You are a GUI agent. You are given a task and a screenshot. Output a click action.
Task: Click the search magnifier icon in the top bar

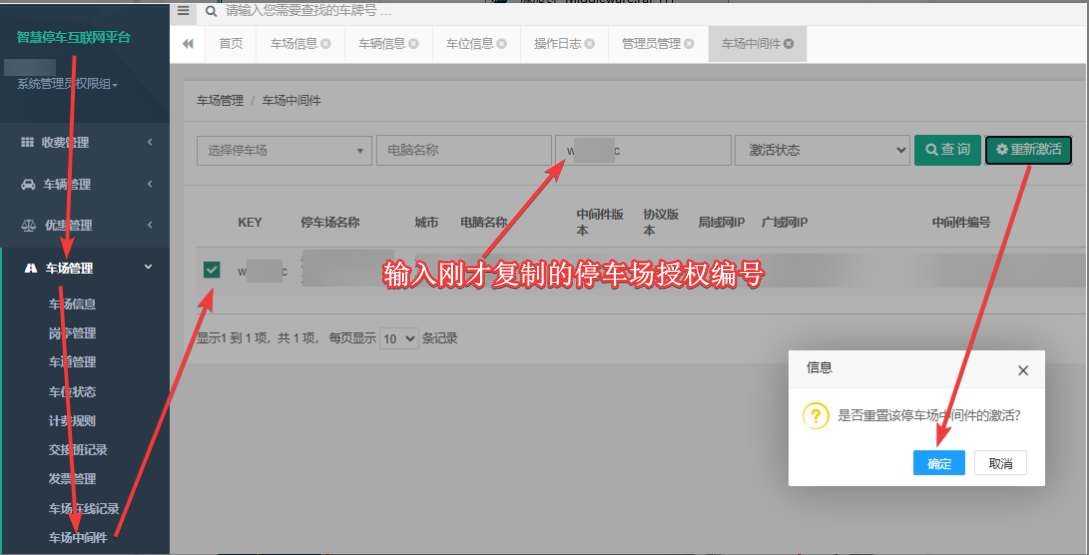[211, 11]
